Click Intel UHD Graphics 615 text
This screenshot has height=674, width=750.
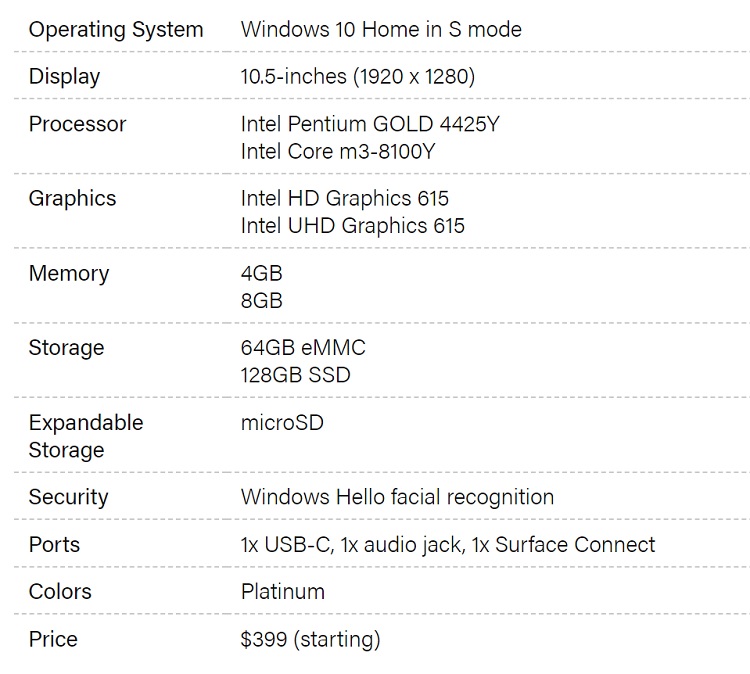click(353, 226)
